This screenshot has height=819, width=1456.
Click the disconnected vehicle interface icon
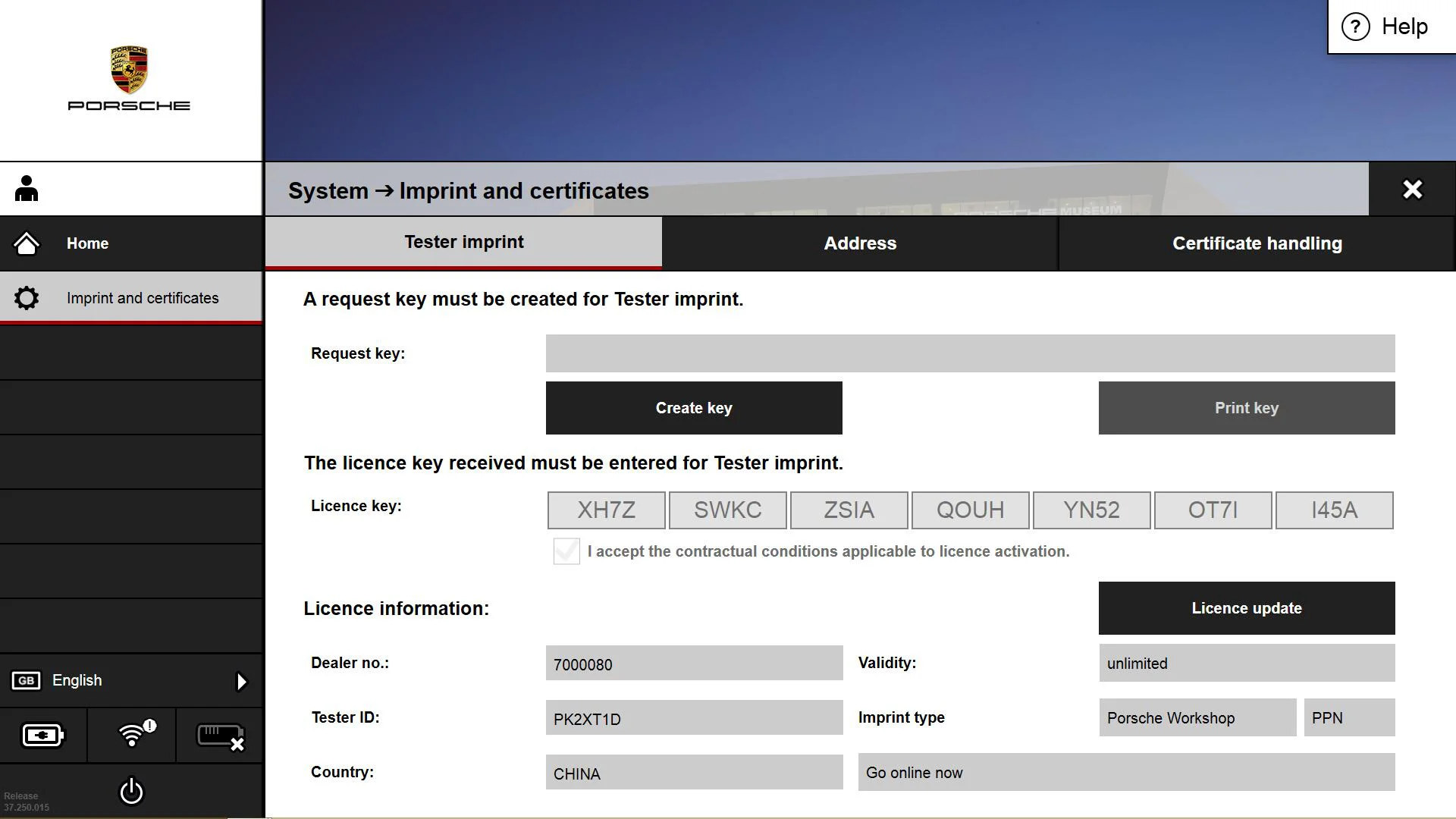220,736
